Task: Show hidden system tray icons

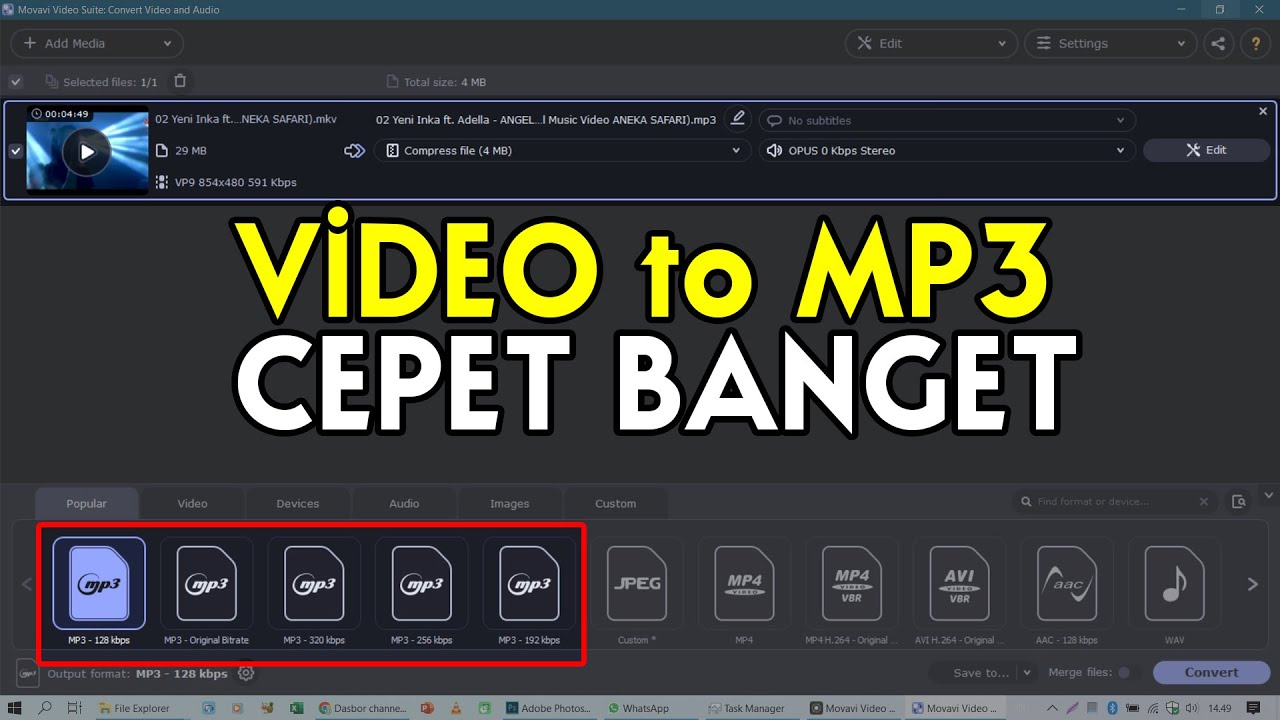Action: click(x=1053, y=708)
